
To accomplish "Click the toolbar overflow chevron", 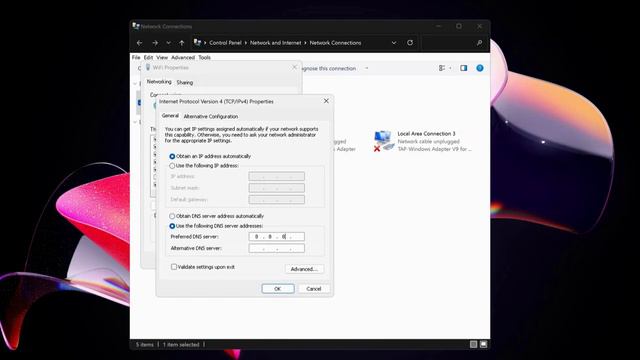I will [x=367, y=68].
